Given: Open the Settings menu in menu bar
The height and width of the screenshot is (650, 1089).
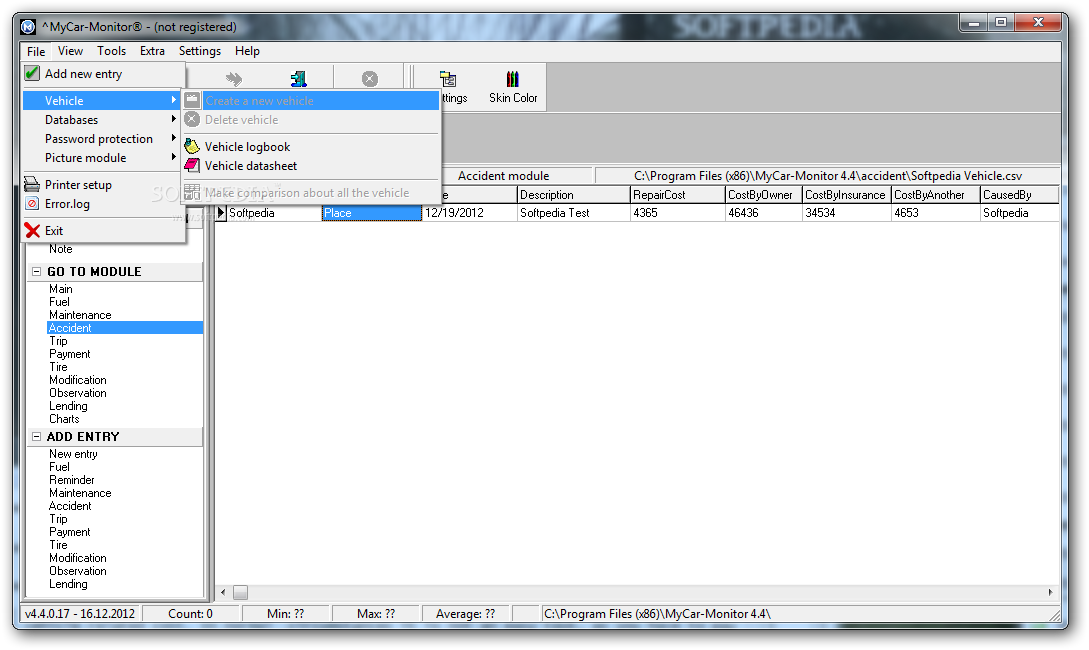Looking at the screenshot, I should 199,51.
